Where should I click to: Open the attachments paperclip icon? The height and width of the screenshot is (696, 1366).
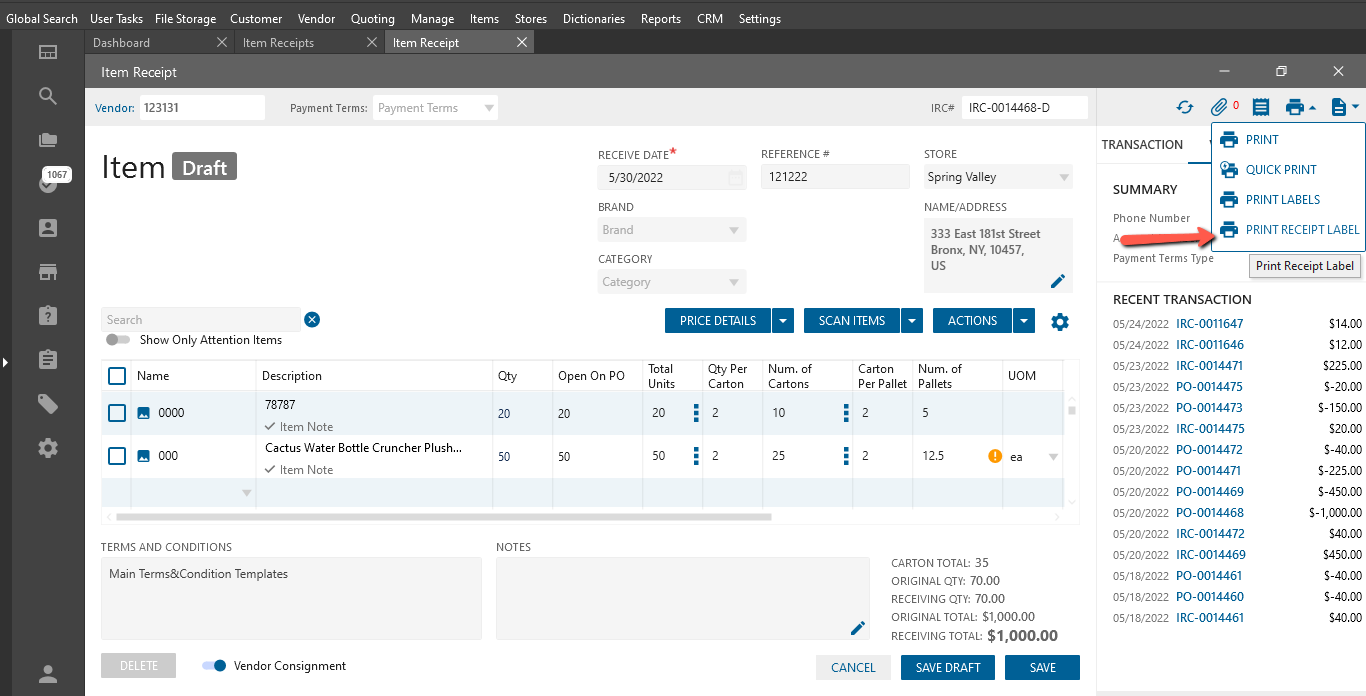[1219, 107]
